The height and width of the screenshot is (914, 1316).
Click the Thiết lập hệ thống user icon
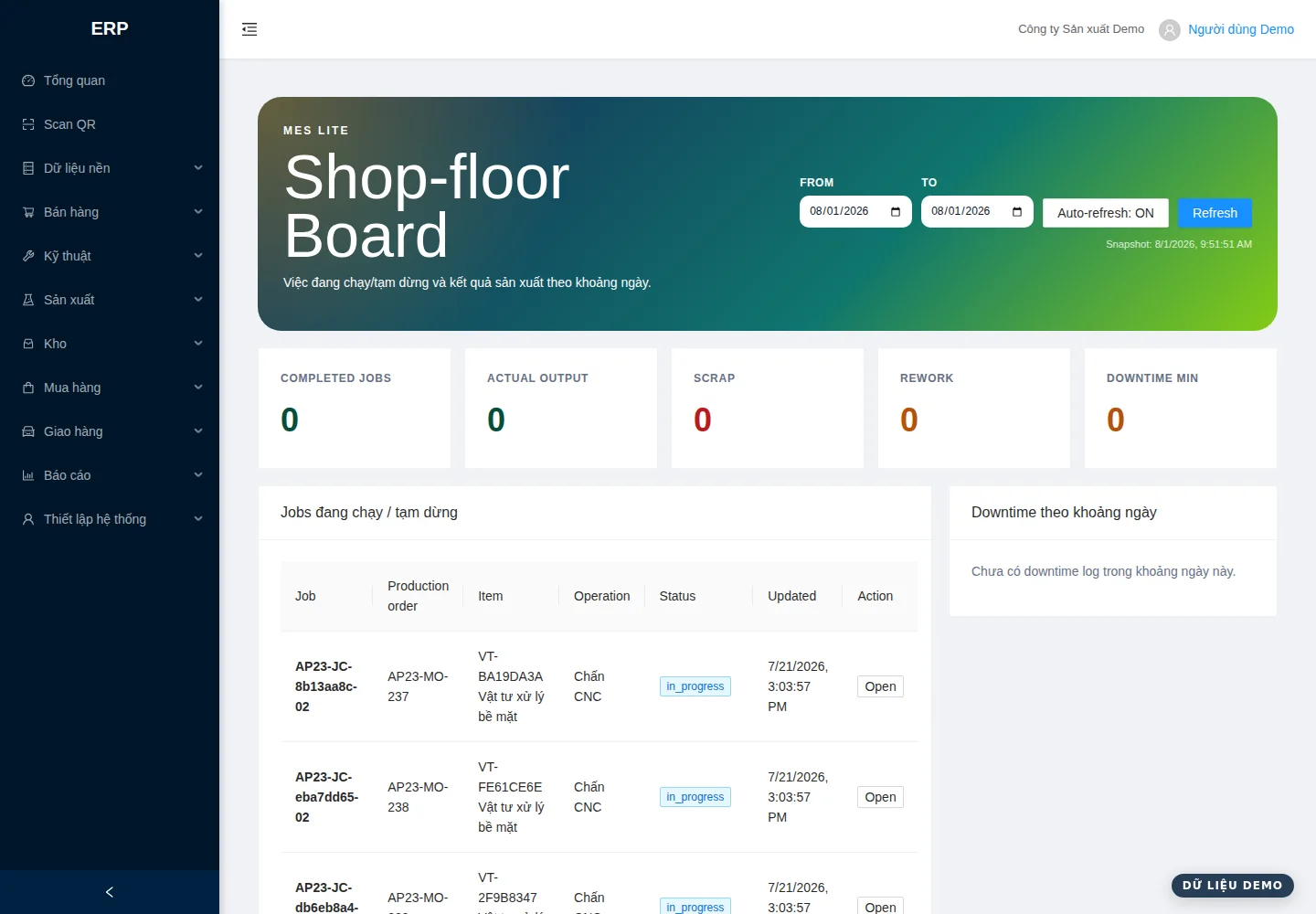tap(28, 519)
